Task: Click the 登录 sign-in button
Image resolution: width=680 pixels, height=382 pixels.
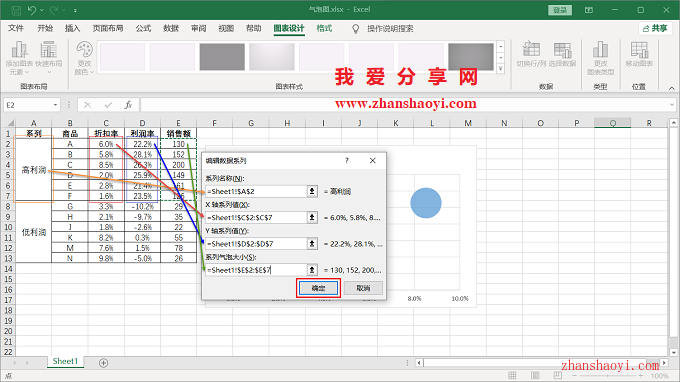Action: click(560, 10)
